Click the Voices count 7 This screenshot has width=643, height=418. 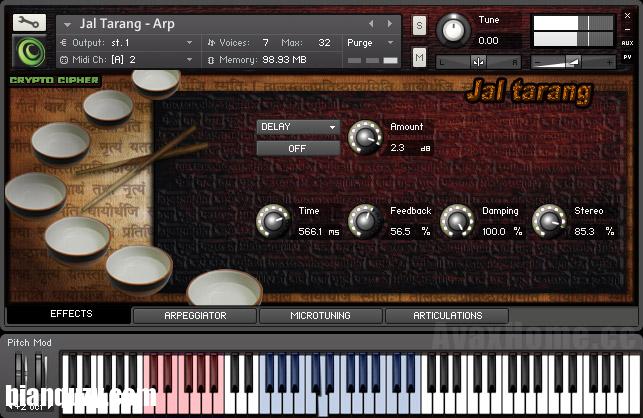pyautogui.click(x=266, y=43)
